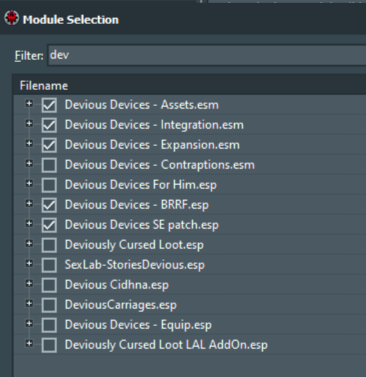The width and height of the screenshot is (366, 377).
Task: Select the Devious Devices - Contraptions.esm filename
Action: (160, 165)
